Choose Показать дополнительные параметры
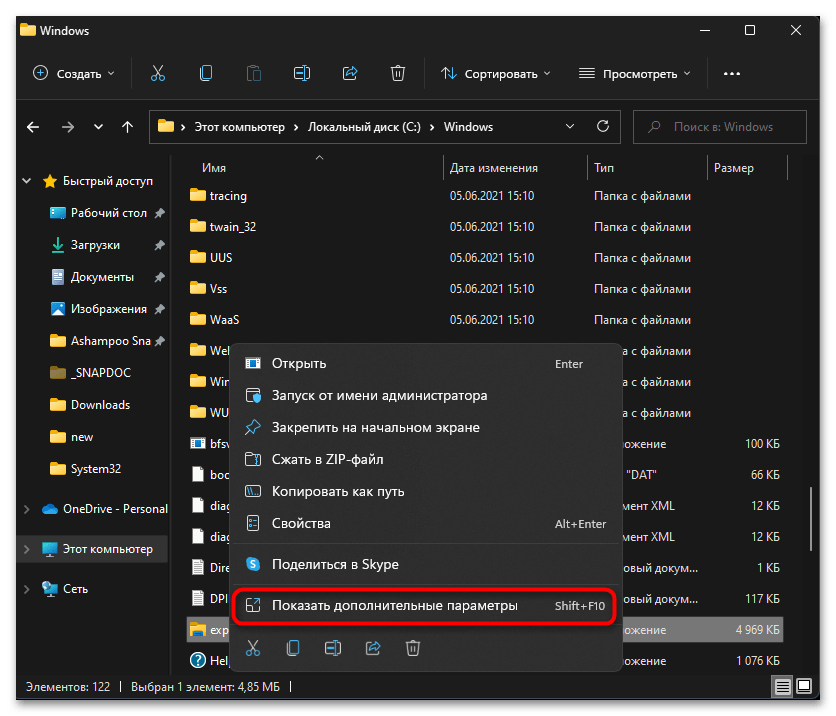The width and height of the screenshot is (836, 716). coord(427,606)
